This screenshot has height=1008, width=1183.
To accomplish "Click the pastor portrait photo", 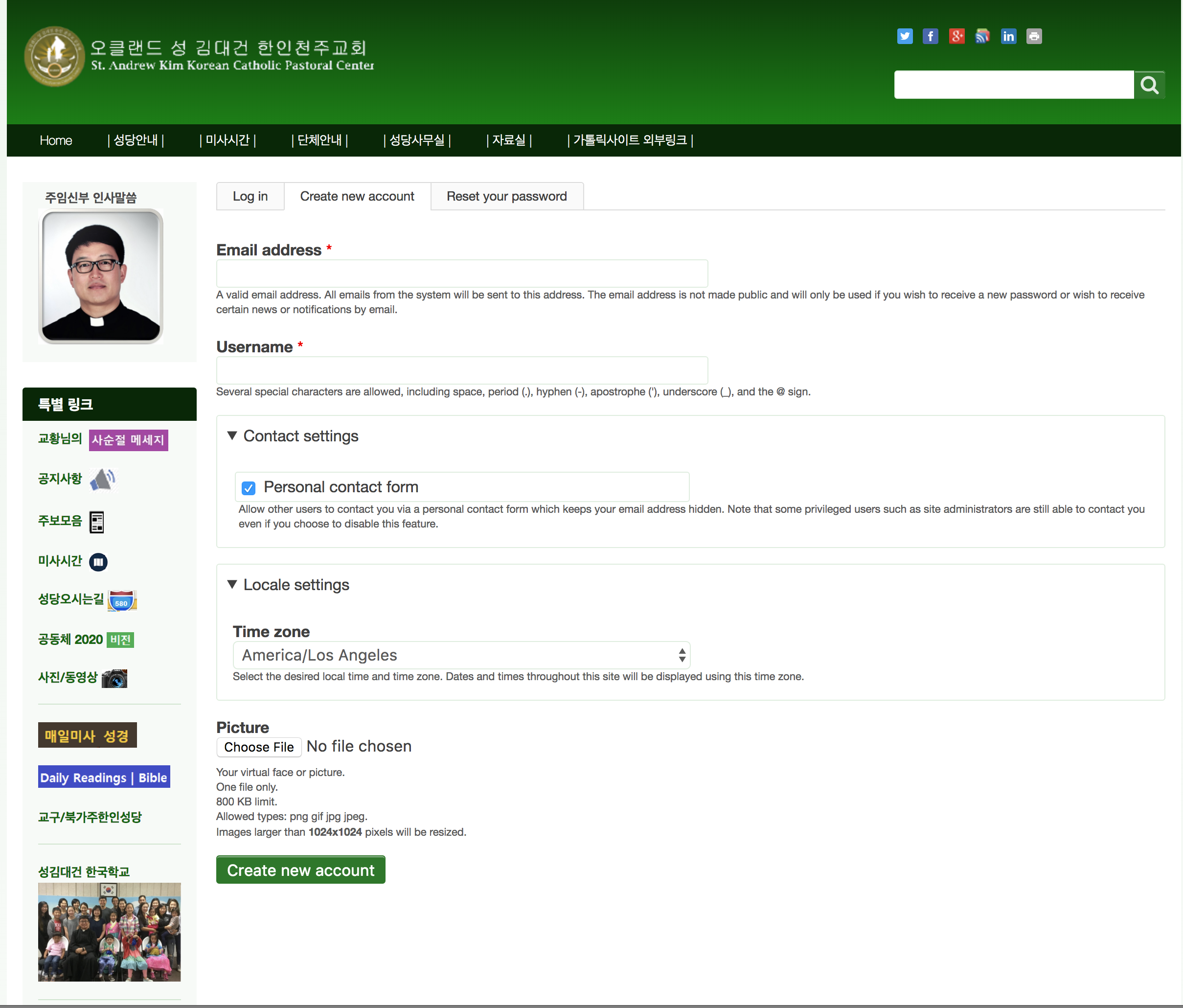I will tap(100, 277).
